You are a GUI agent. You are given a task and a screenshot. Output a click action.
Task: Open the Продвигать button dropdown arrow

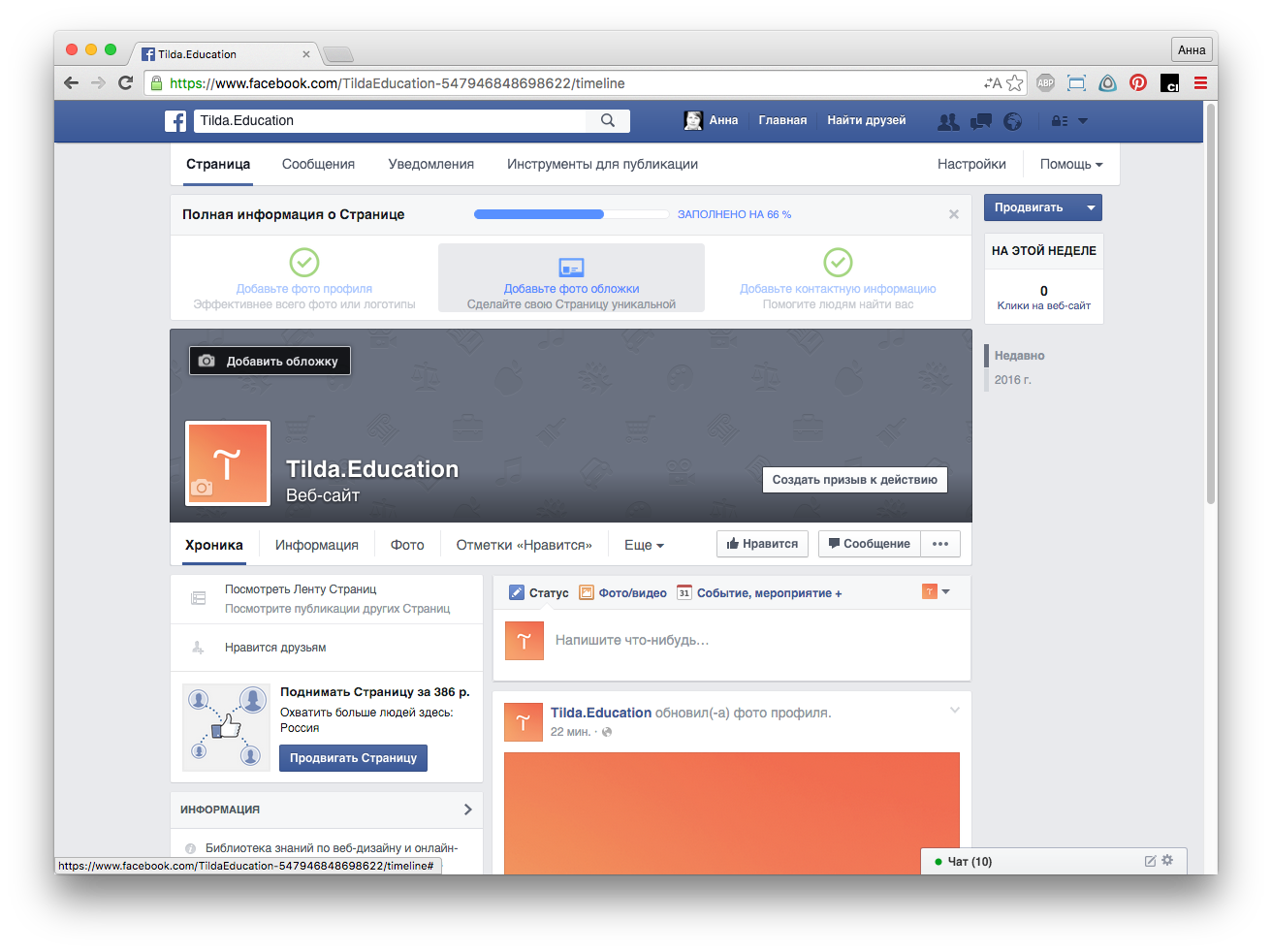click(1091, 207)
